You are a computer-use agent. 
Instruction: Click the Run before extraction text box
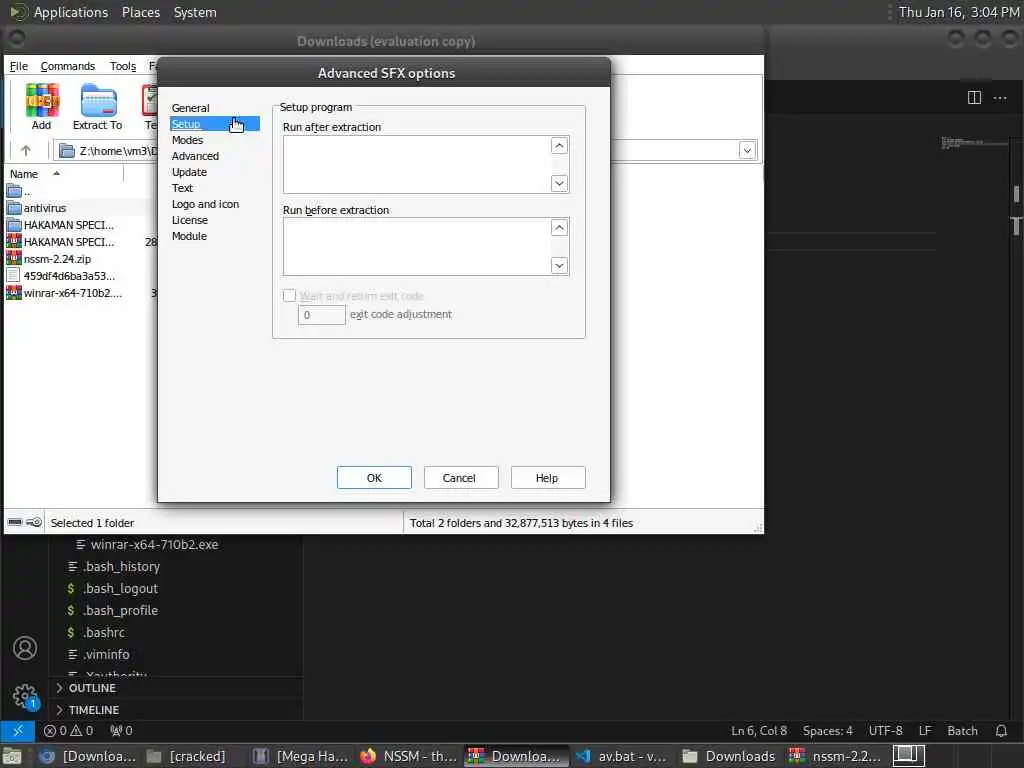point(417,246)
